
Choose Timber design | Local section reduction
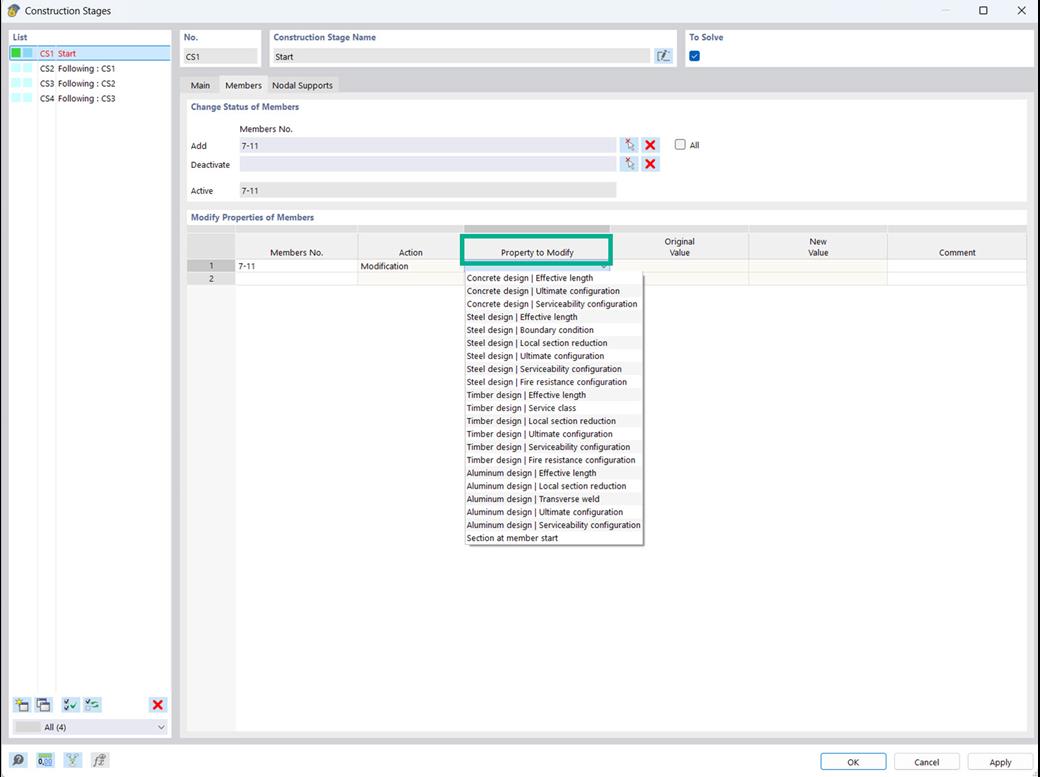[x=553, y=421]
